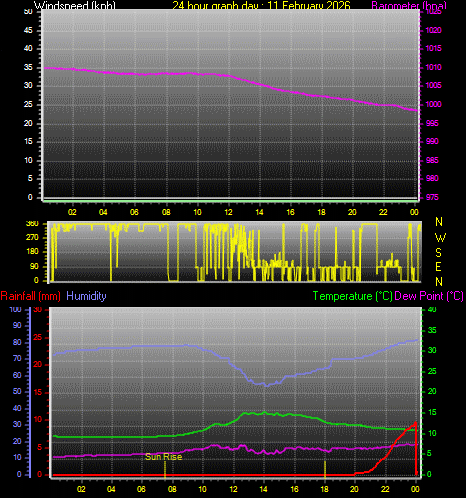
Task: Click the 20 value on windspeed axis
Action: [28, 123]
